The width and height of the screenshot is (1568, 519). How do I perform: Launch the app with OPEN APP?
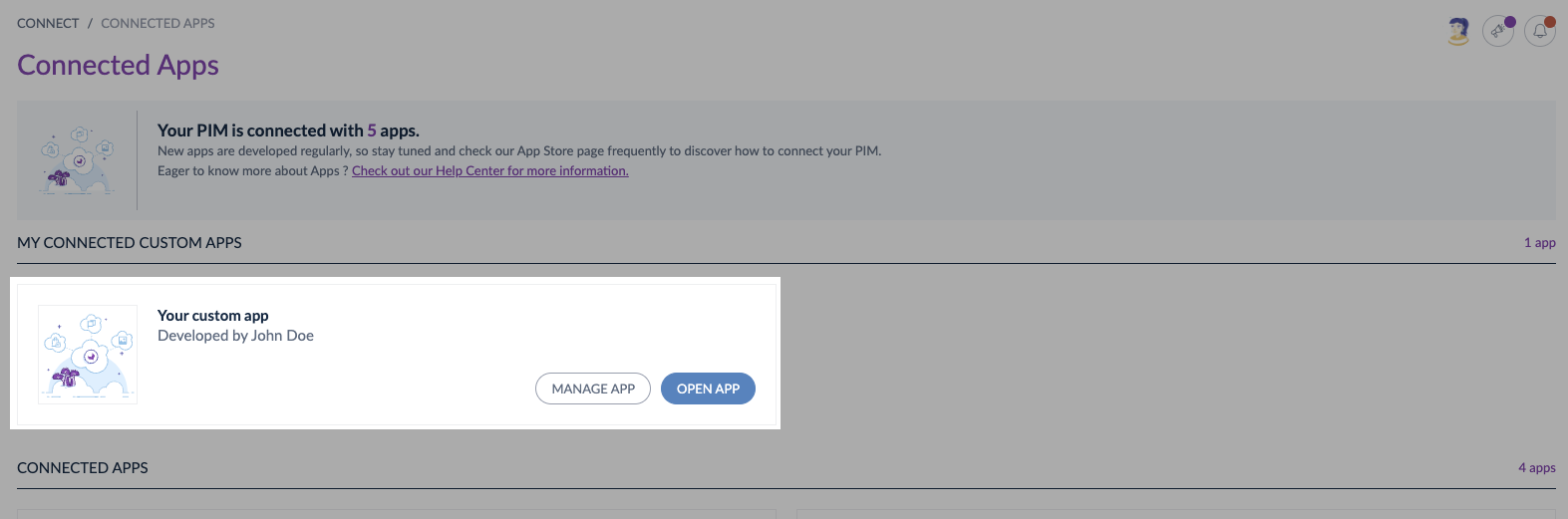coord(708,389)
